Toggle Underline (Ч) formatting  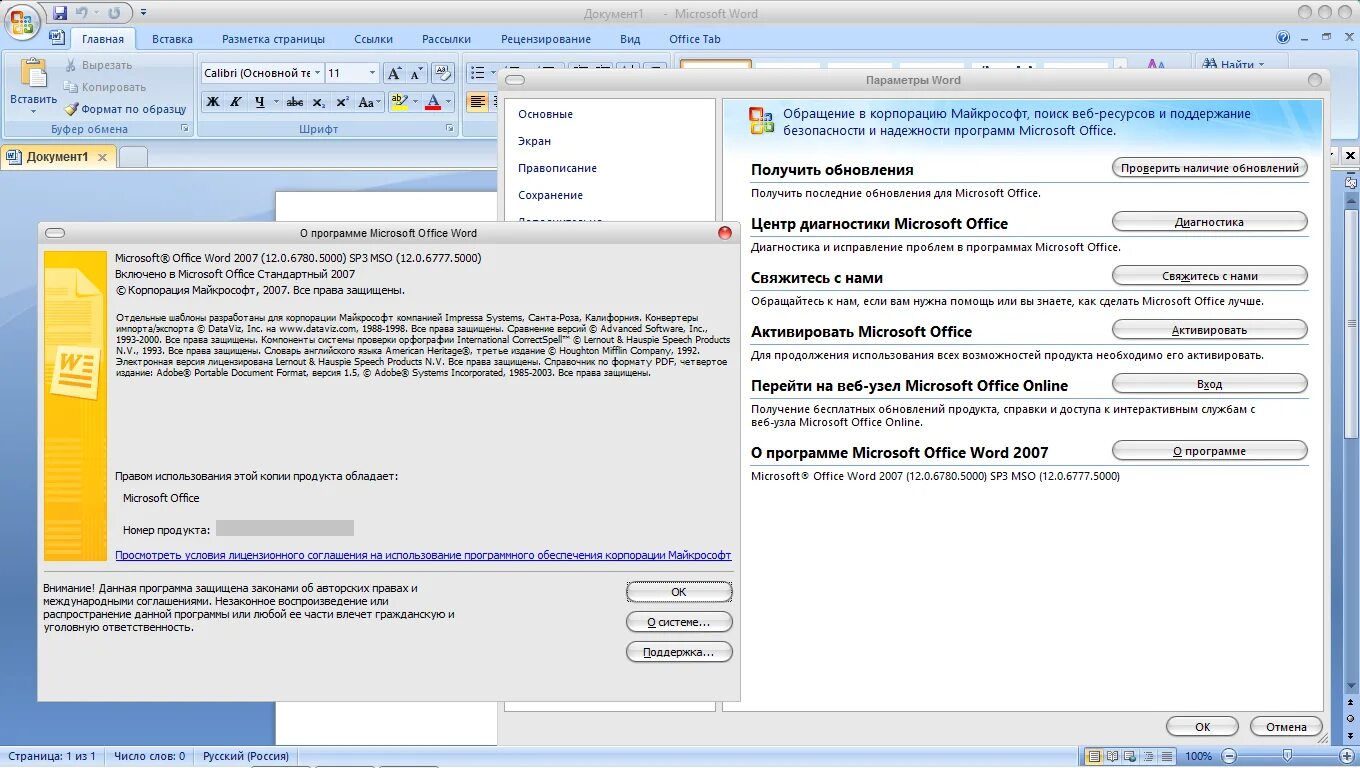click(x=260, y=102)
